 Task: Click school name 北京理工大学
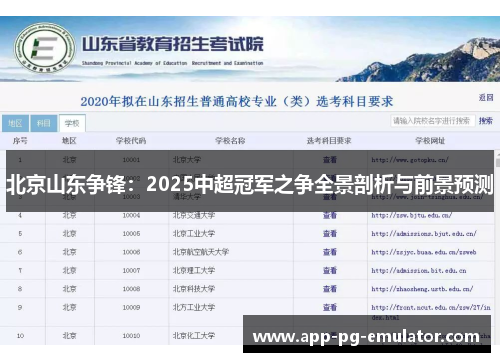coord(194,270)
